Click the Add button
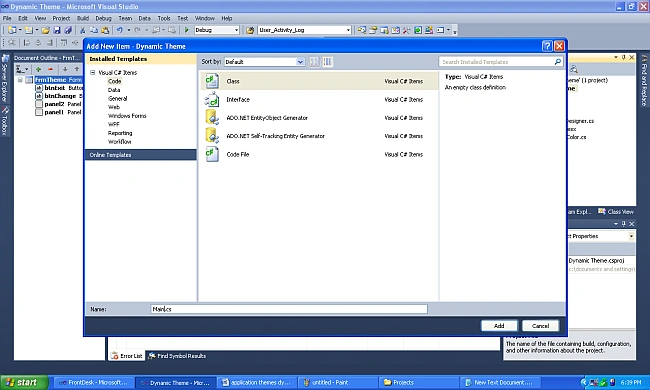This screenshot has height=390, width=650. coord(499,326)
